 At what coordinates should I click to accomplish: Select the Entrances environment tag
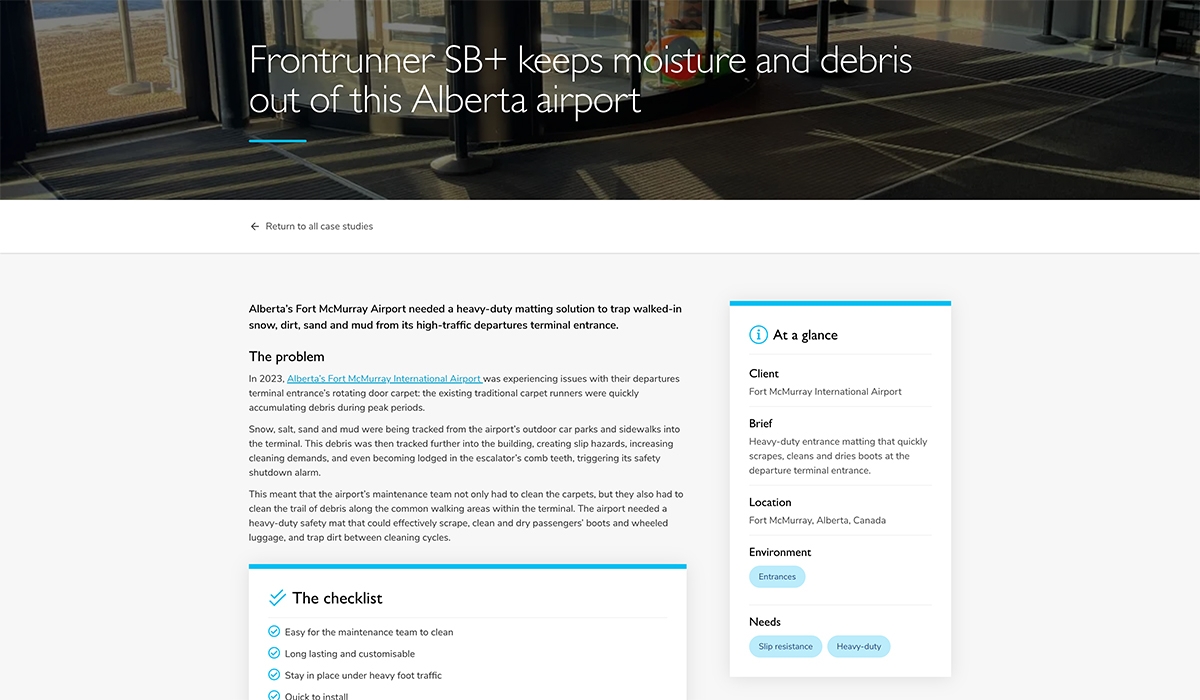tap(777, 577)
